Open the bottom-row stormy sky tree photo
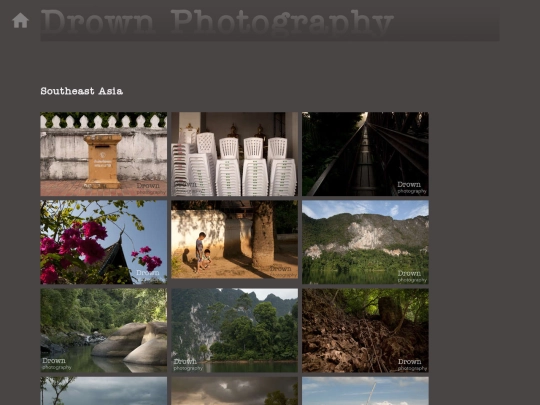This screenshot has height=405, width=540. 104,391
